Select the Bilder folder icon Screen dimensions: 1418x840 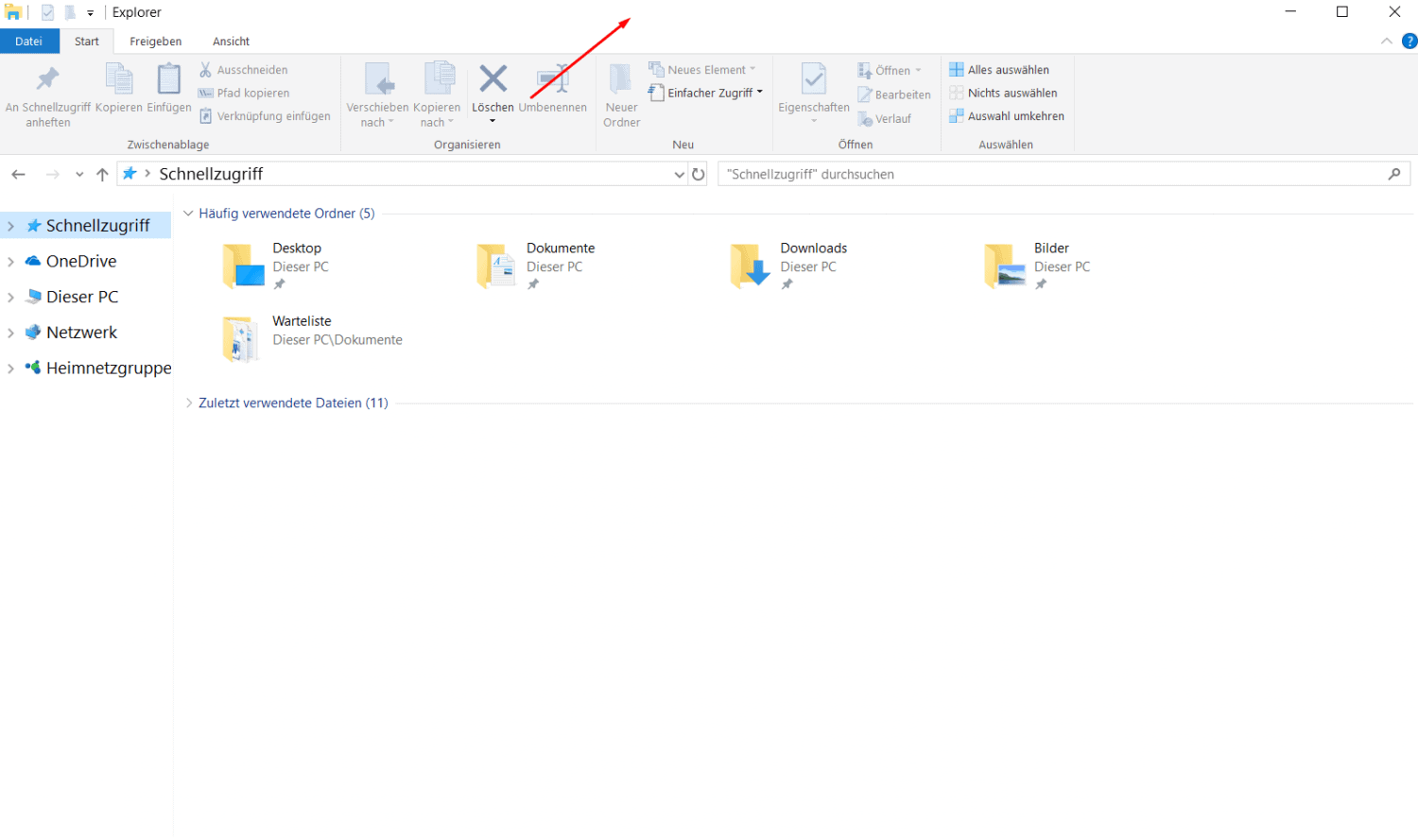[x=1005, y=265]
